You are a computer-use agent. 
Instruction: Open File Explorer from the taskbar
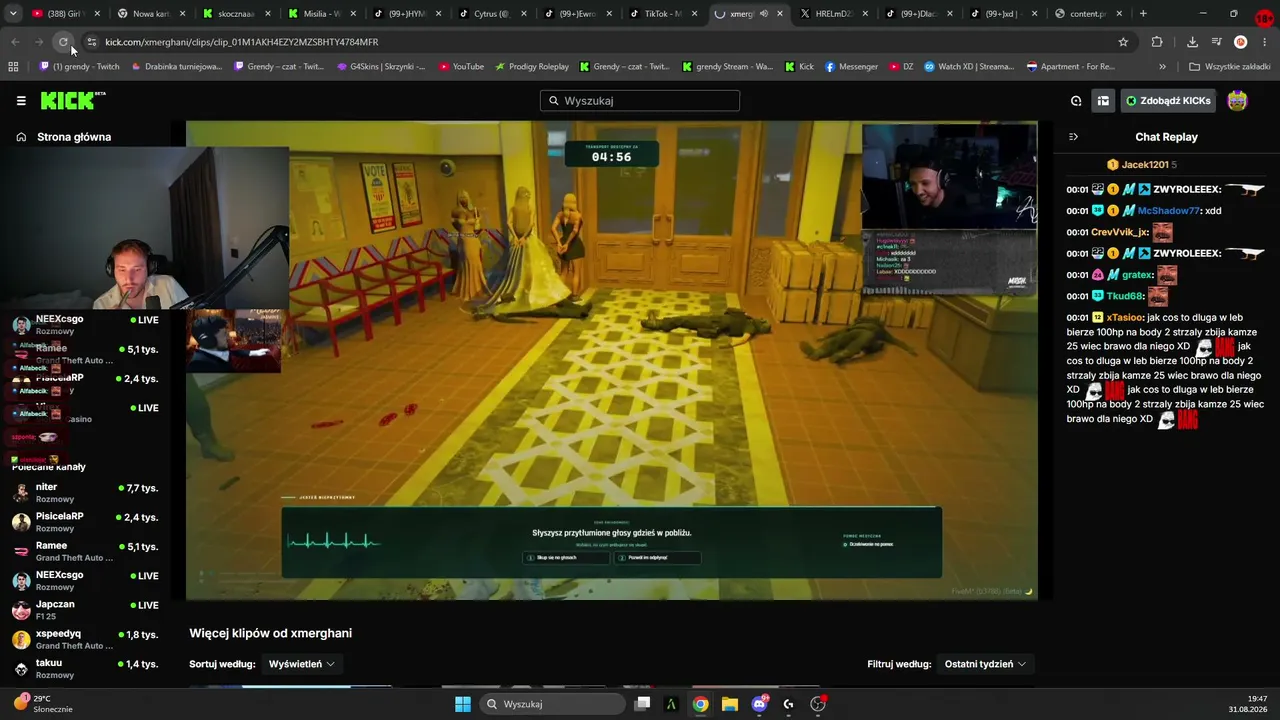point(730,704)
